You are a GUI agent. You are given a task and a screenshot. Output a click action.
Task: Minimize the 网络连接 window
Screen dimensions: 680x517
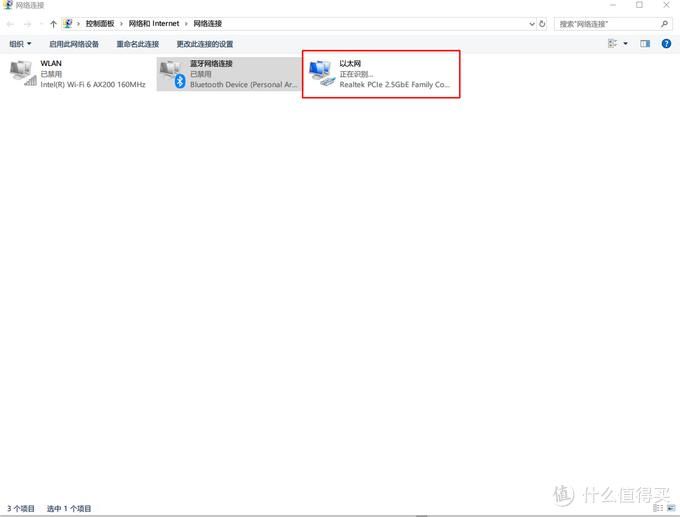(x=613, y=5)
